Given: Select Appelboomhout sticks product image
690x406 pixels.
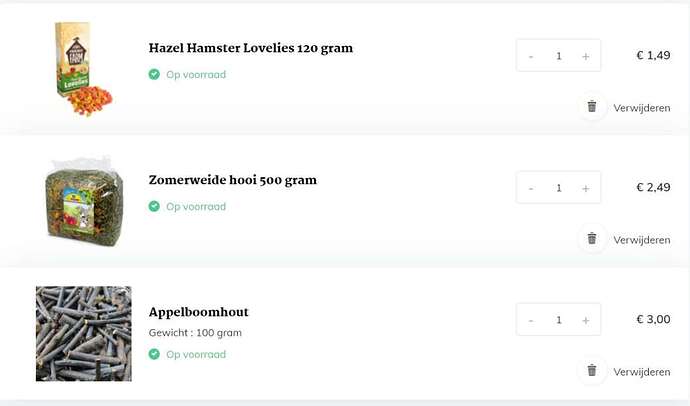Looking at the screenshot, I should point(84,334).
